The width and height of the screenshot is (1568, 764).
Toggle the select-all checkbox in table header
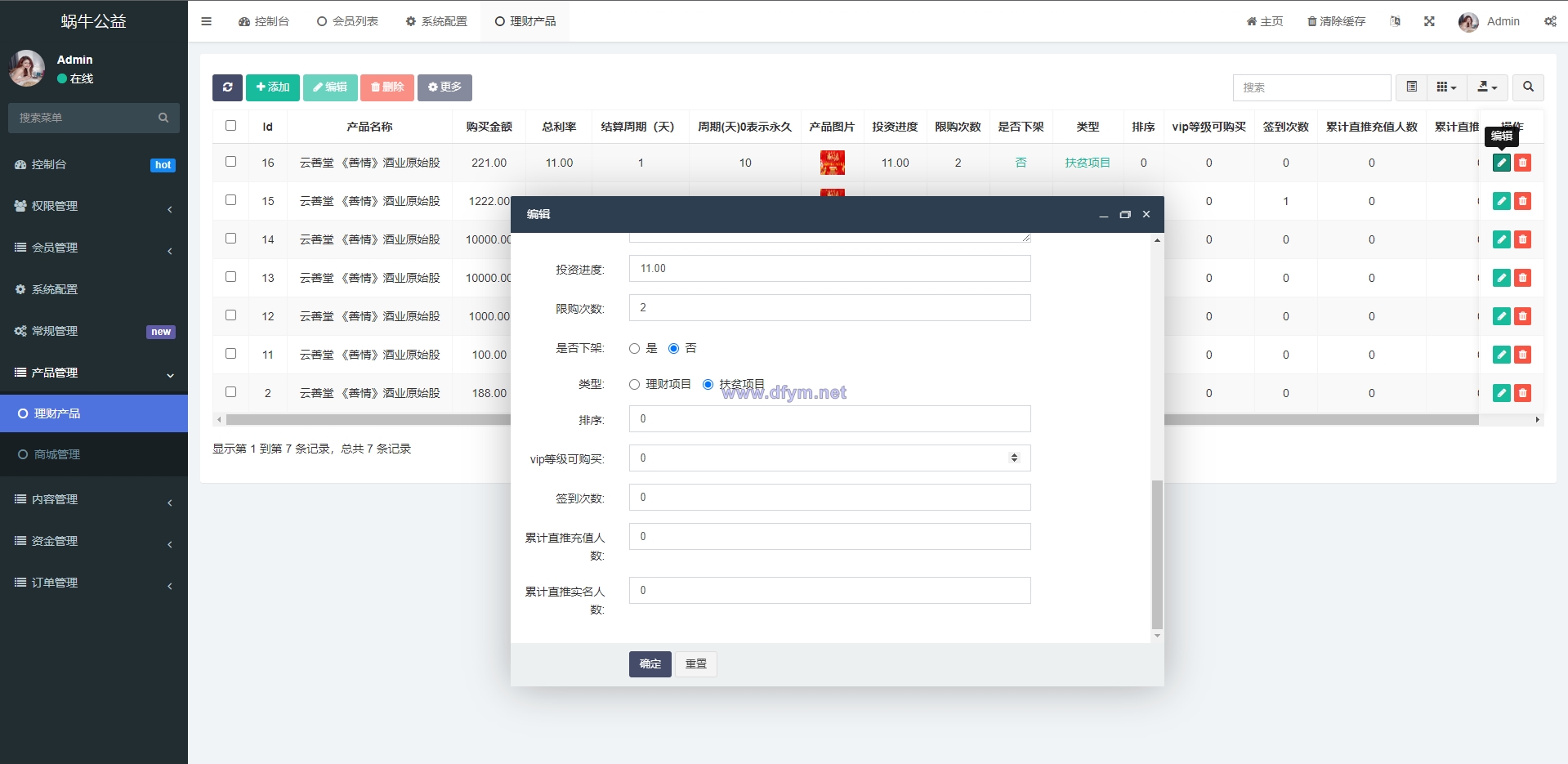pyautogui.click(x=230, y=126)
